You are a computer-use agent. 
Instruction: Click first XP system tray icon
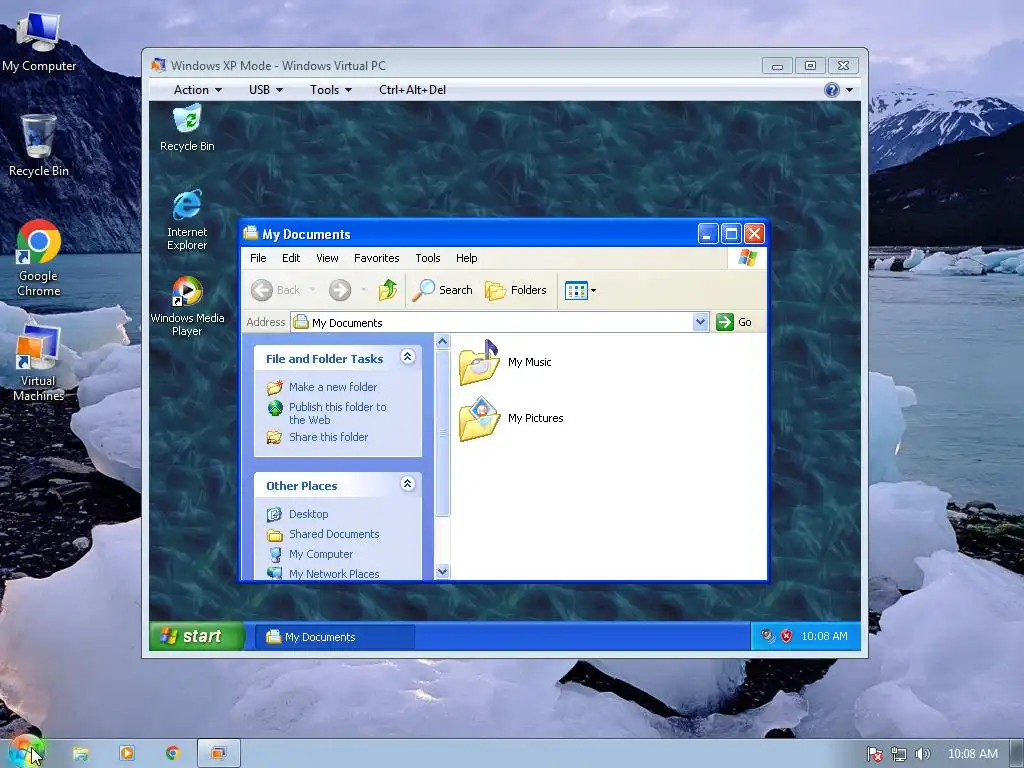(767, 635)
